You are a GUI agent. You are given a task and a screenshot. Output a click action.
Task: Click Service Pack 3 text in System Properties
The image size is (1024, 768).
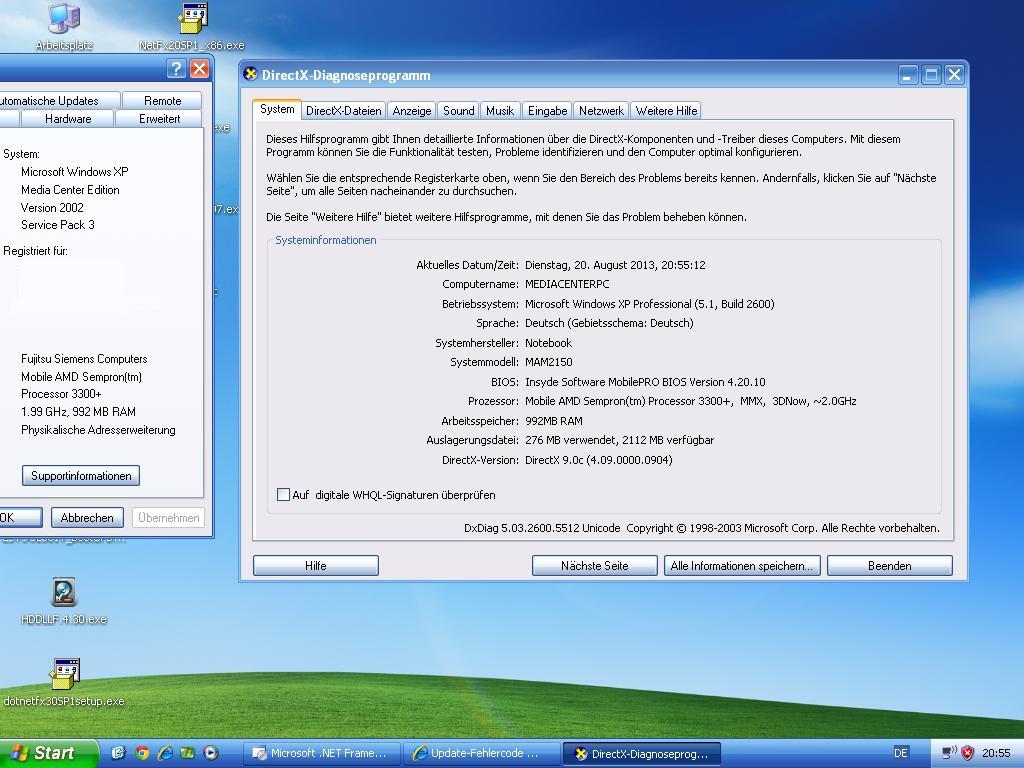point(57,225)
